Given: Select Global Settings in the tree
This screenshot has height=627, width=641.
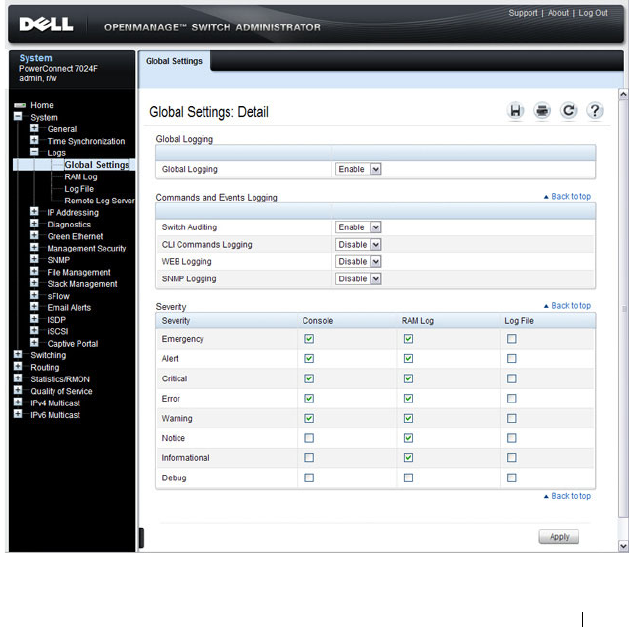Looking at the screenshot, I should tap(97, 165).
